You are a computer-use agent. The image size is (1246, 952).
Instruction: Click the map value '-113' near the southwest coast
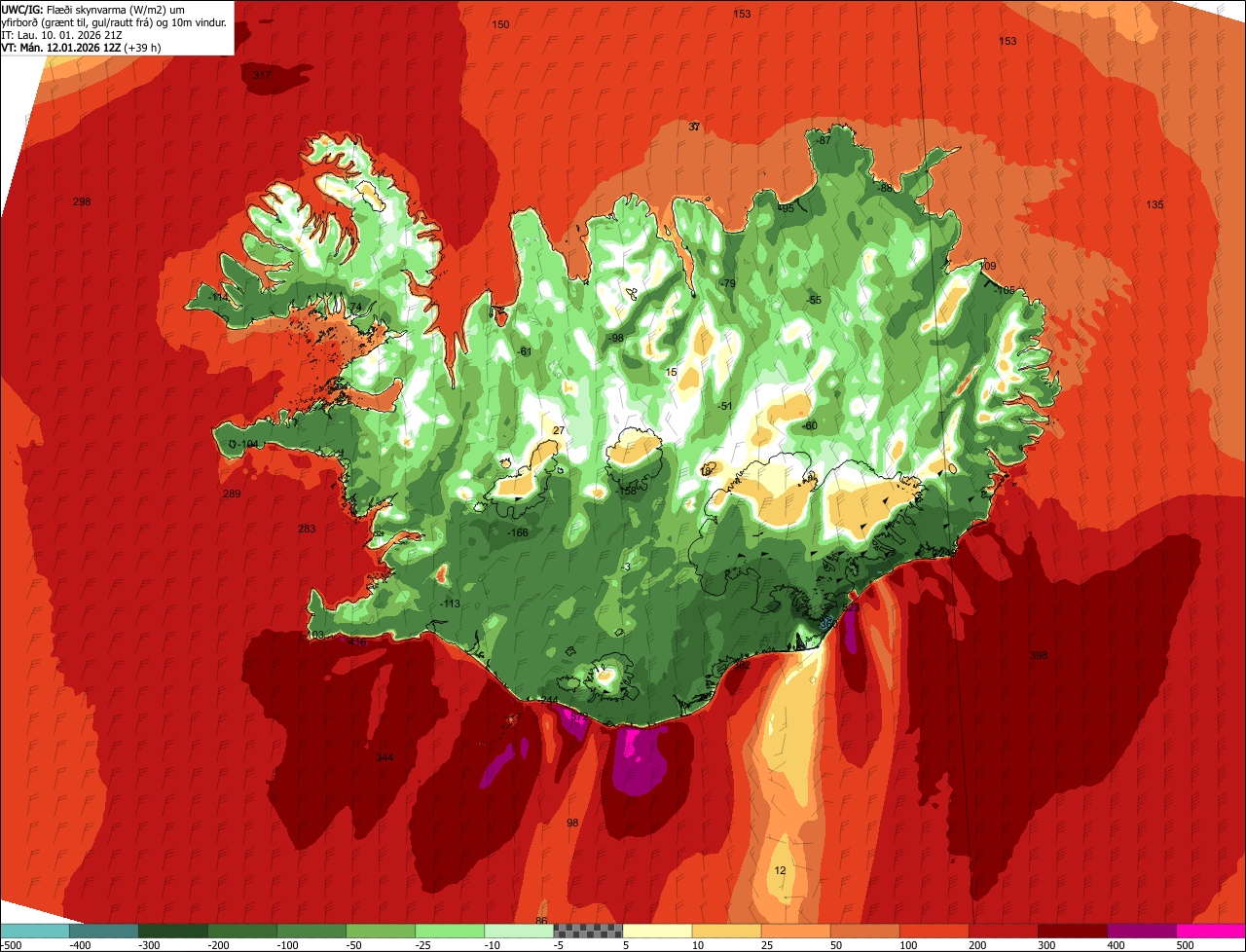point(450,604)
